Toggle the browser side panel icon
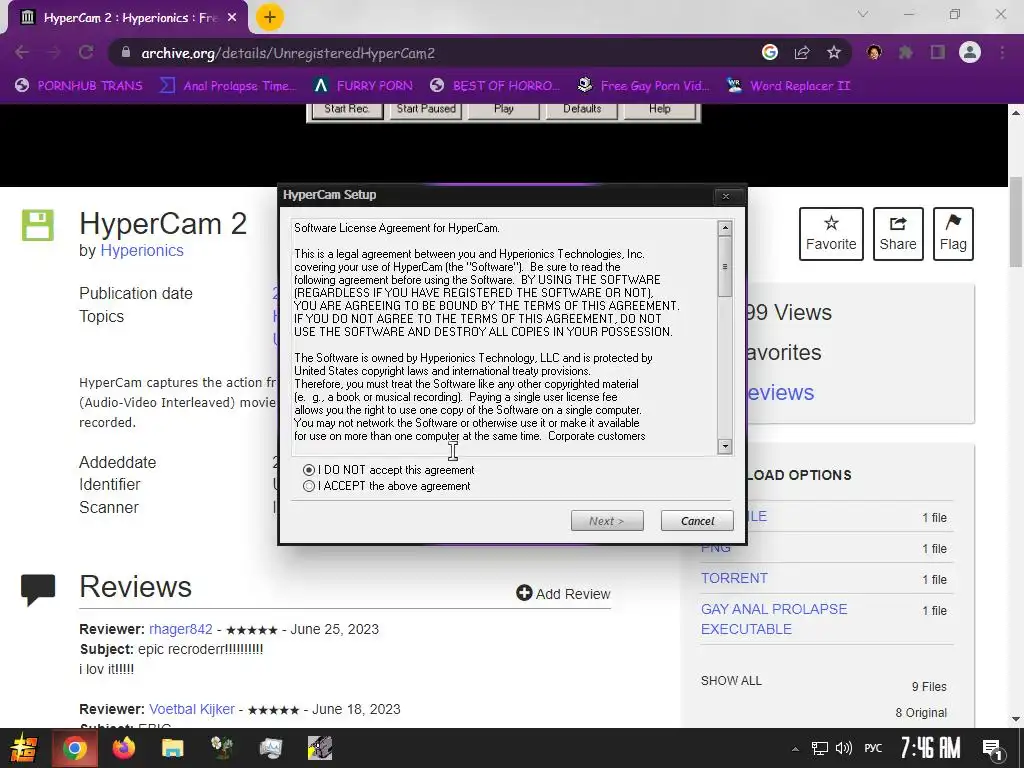This screenshot has height=768, width=1024. coord(938,53)
